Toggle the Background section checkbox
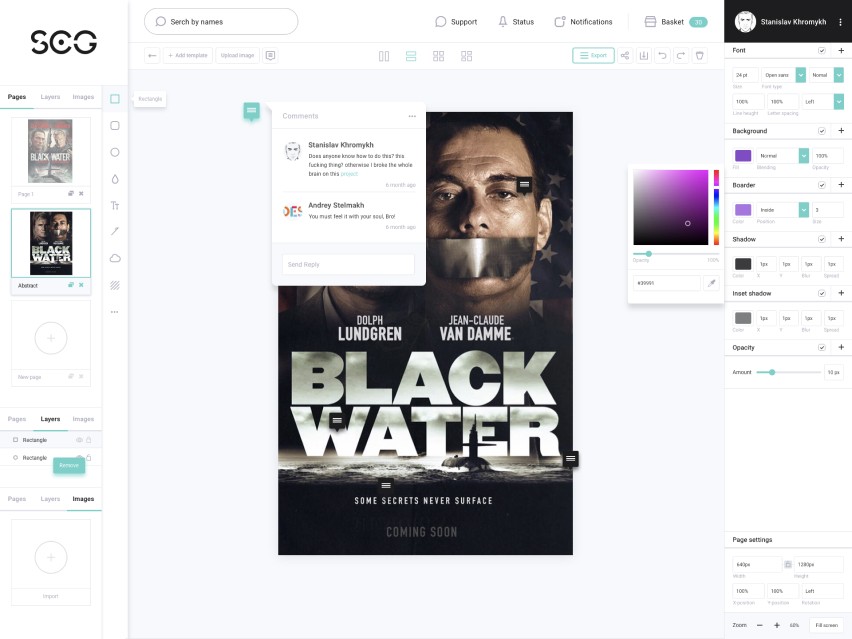 [821, 131]
